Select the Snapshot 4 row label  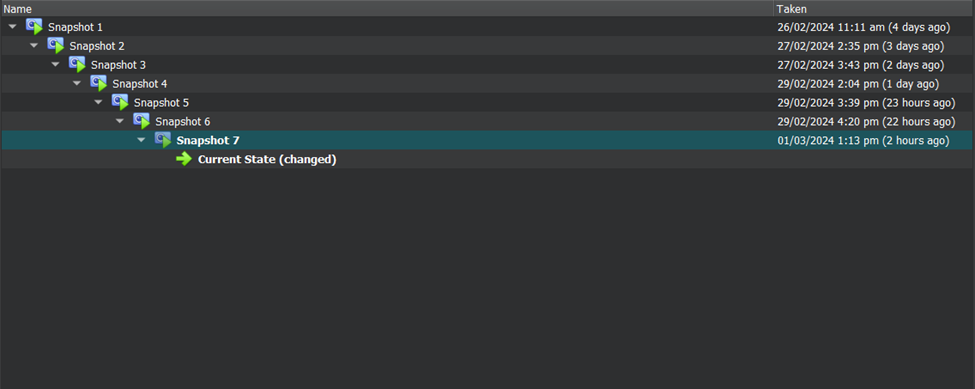140,84
